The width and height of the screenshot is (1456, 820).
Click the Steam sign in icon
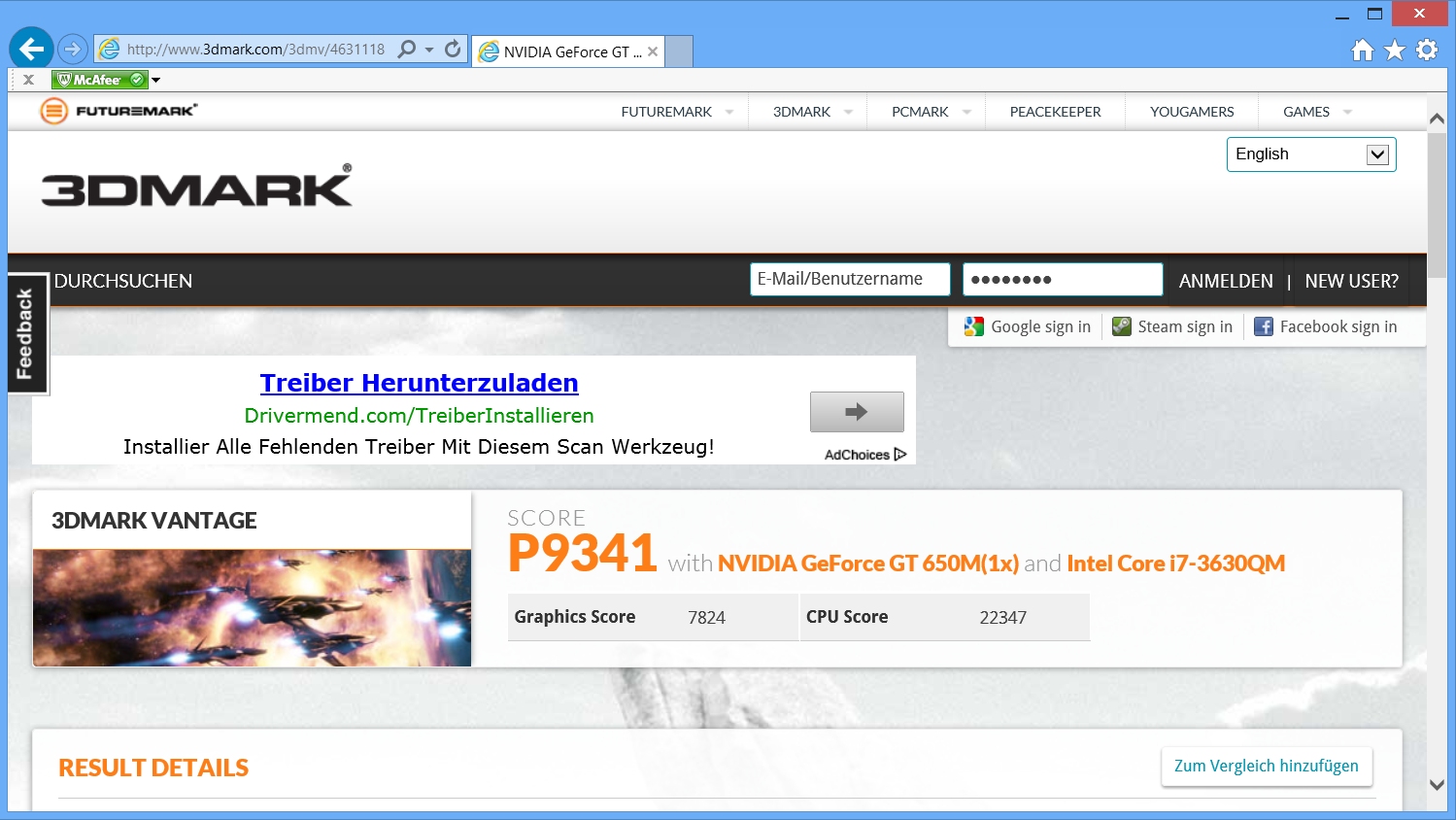tap(1122, 326)
